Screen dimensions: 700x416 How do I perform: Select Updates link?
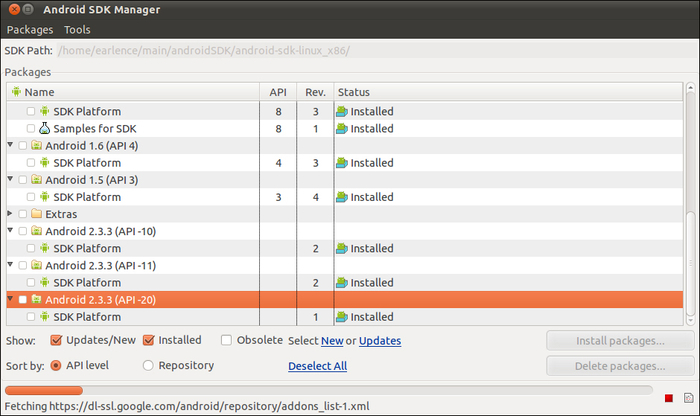point(380,341)
